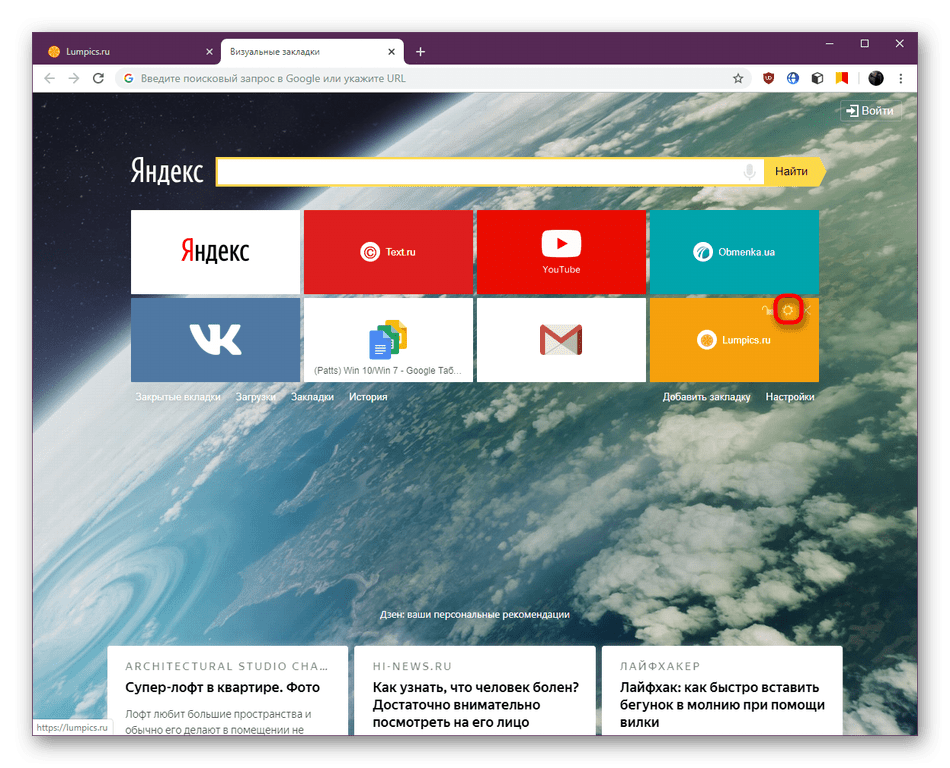
Task: Open the uBlock Origin extension
Action: (x=767, y=78)
